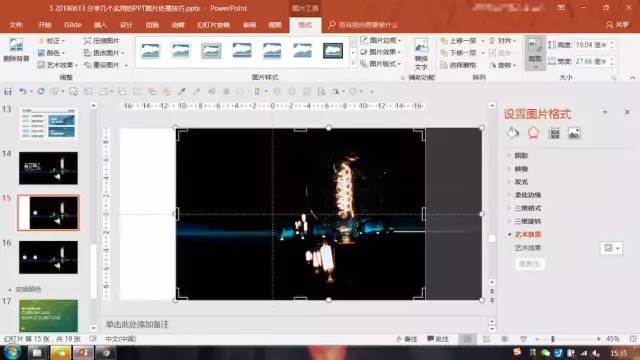Viewport: 640px width, 360px height.
Task: Click the Save icon in quick access toolbar
Action: click(8, 91)
